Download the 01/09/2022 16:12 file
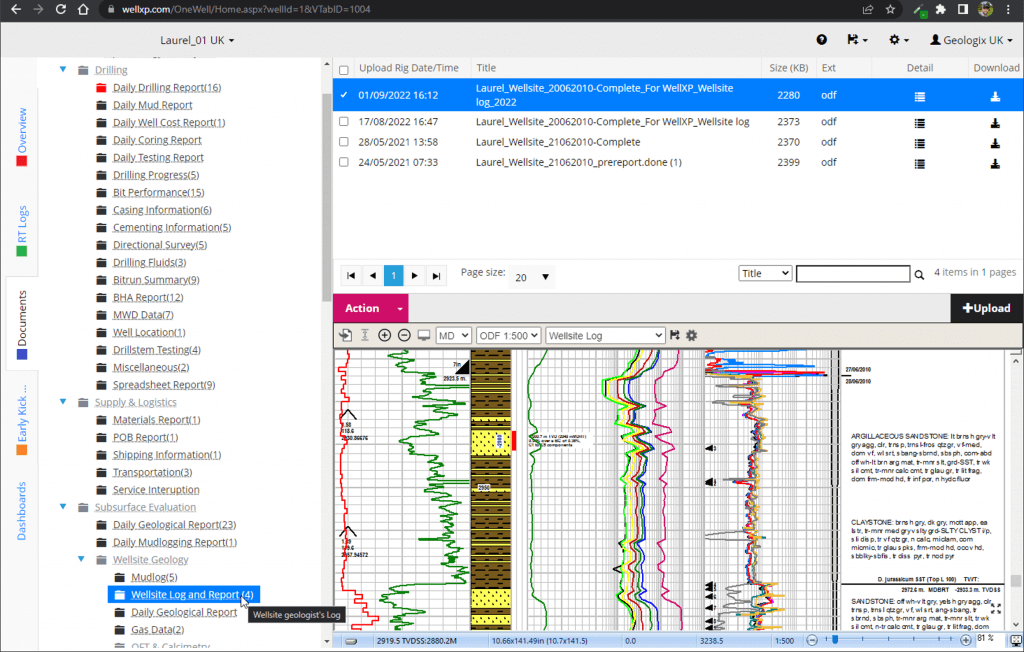The image size is (1024, 652). [995, 96]
